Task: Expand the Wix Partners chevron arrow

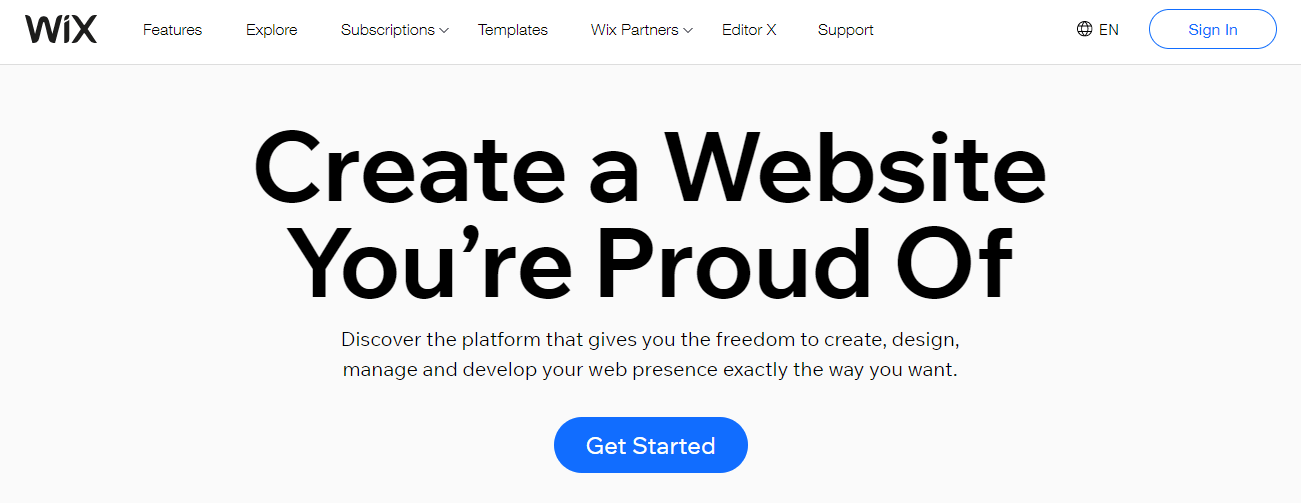Action: point(688,30)
